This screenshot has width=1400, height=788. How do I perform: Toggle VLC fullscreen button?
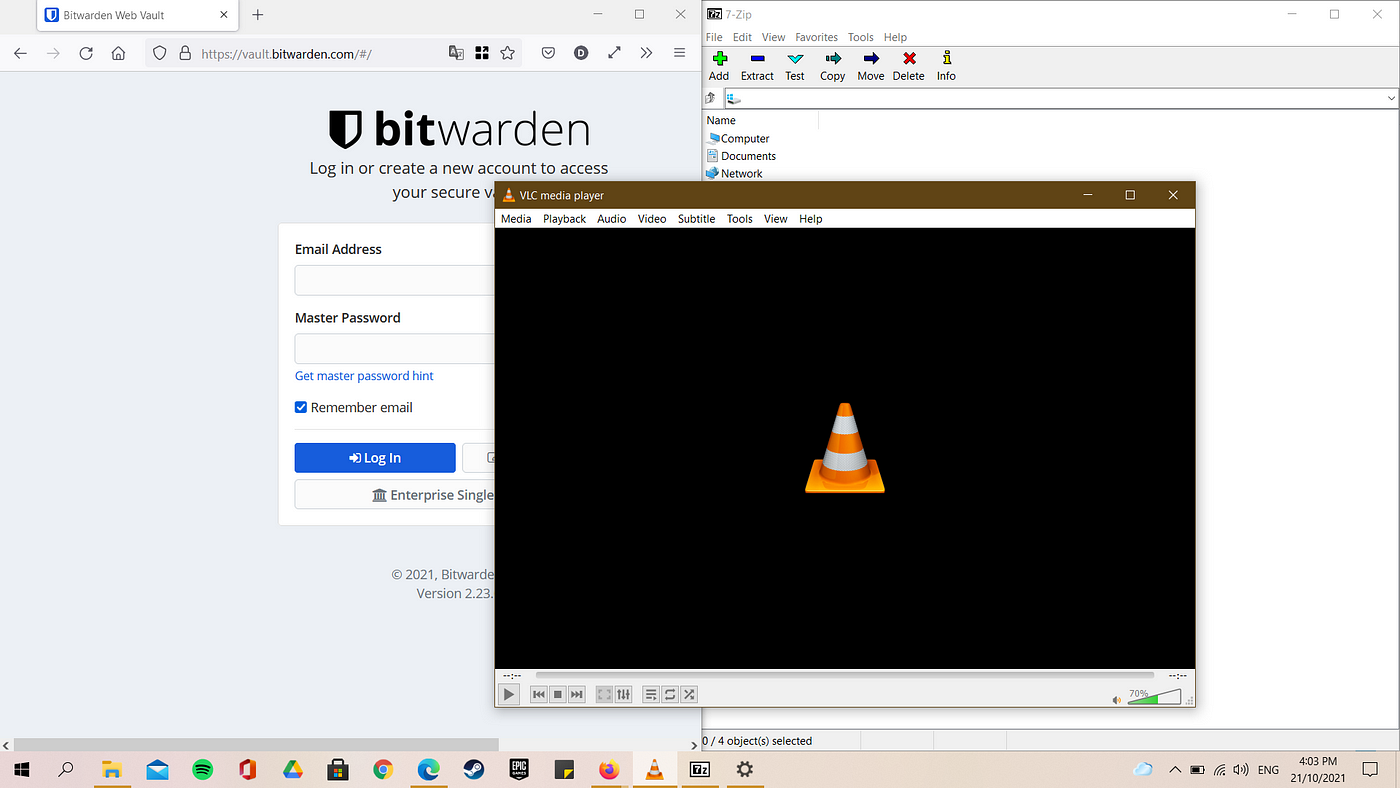[x=604, y=694]
